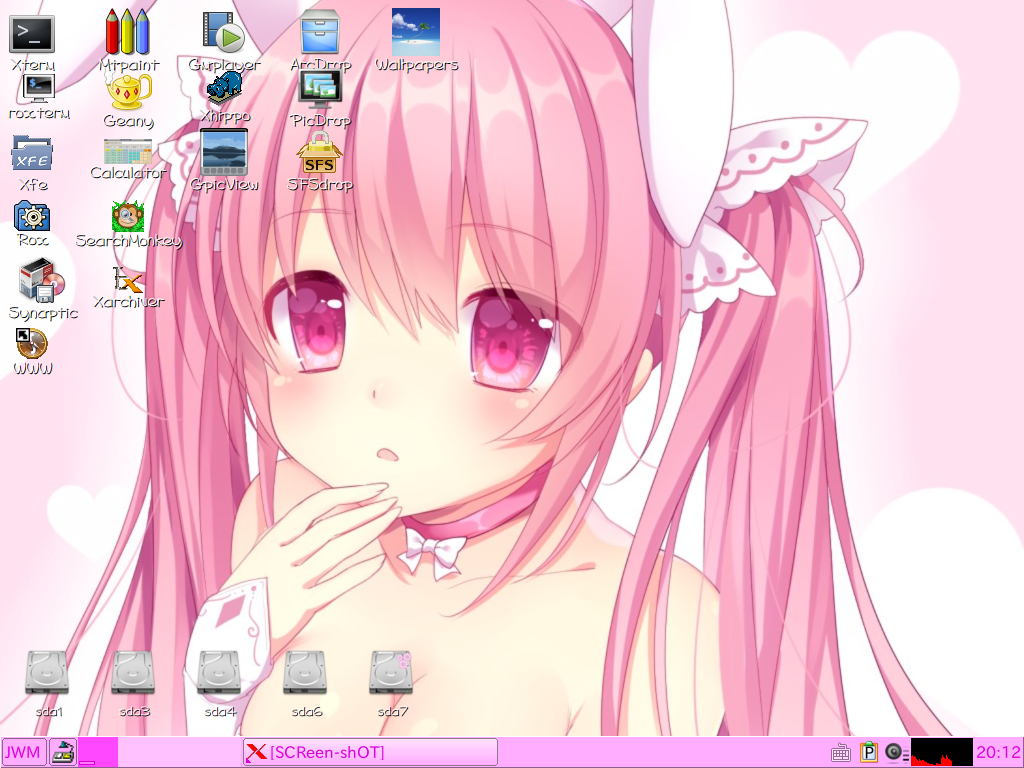The height and width of the screenshot is (768, 1024).
Task: Launch the Calculator desktop icon
Action: coord(128,152)
